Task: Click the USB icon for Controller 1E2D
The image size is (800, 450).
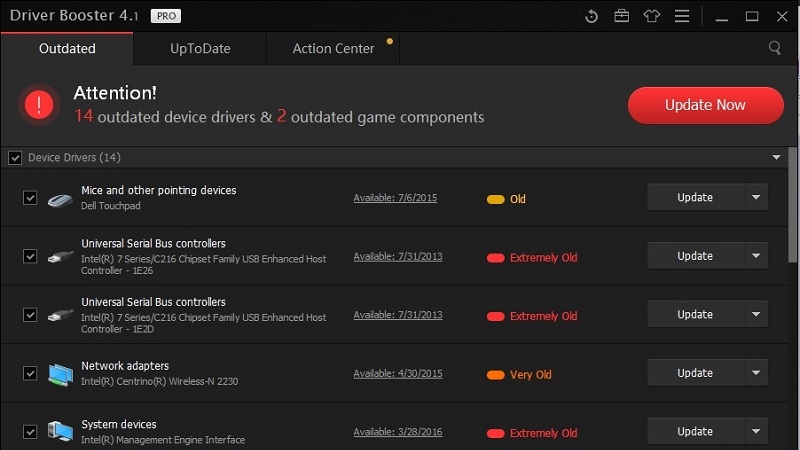Action: (60, 315)
